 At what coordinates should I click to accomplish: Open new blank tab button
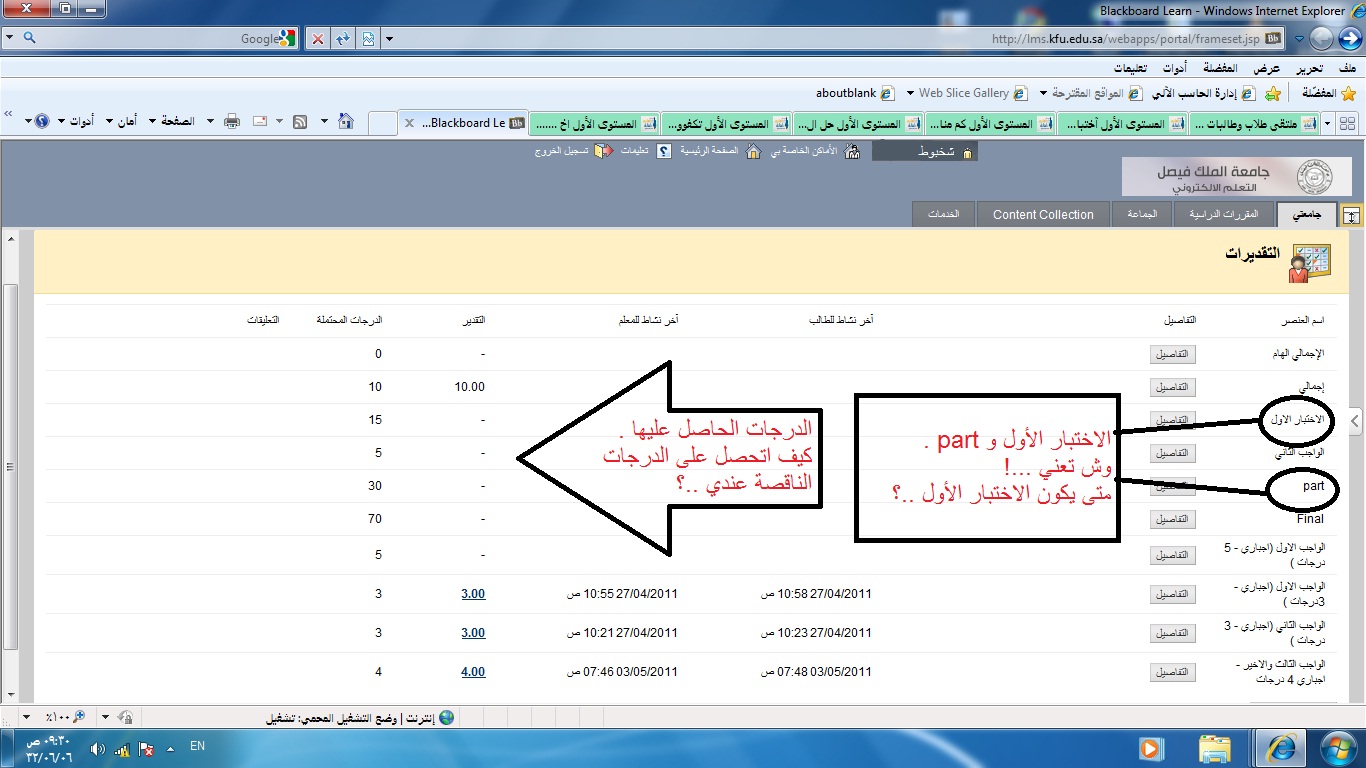(x=383, y=123)
